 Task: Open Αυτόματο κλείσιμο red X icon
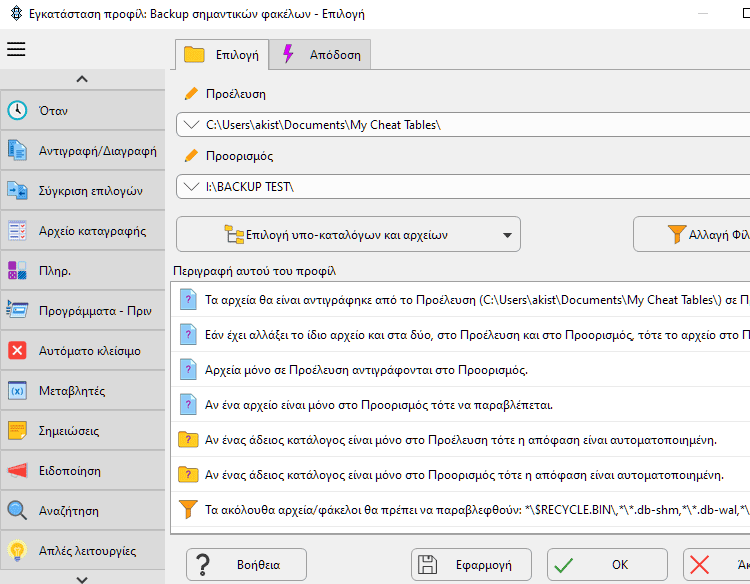pos(17,351)
